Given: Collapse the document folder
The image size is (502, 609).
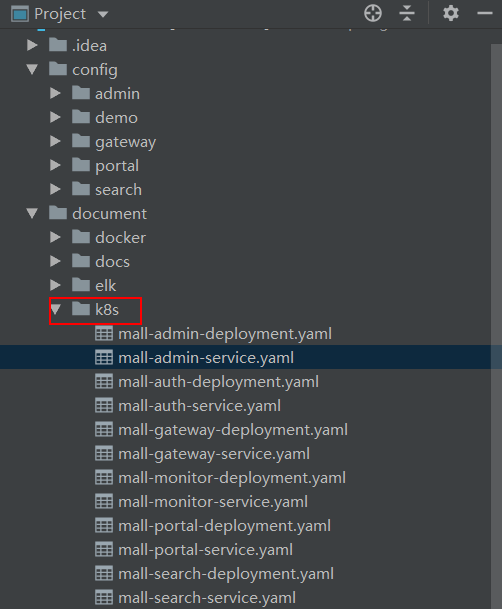Looking at the screenshot, I should pyautogui.click(x=32, y=213).
